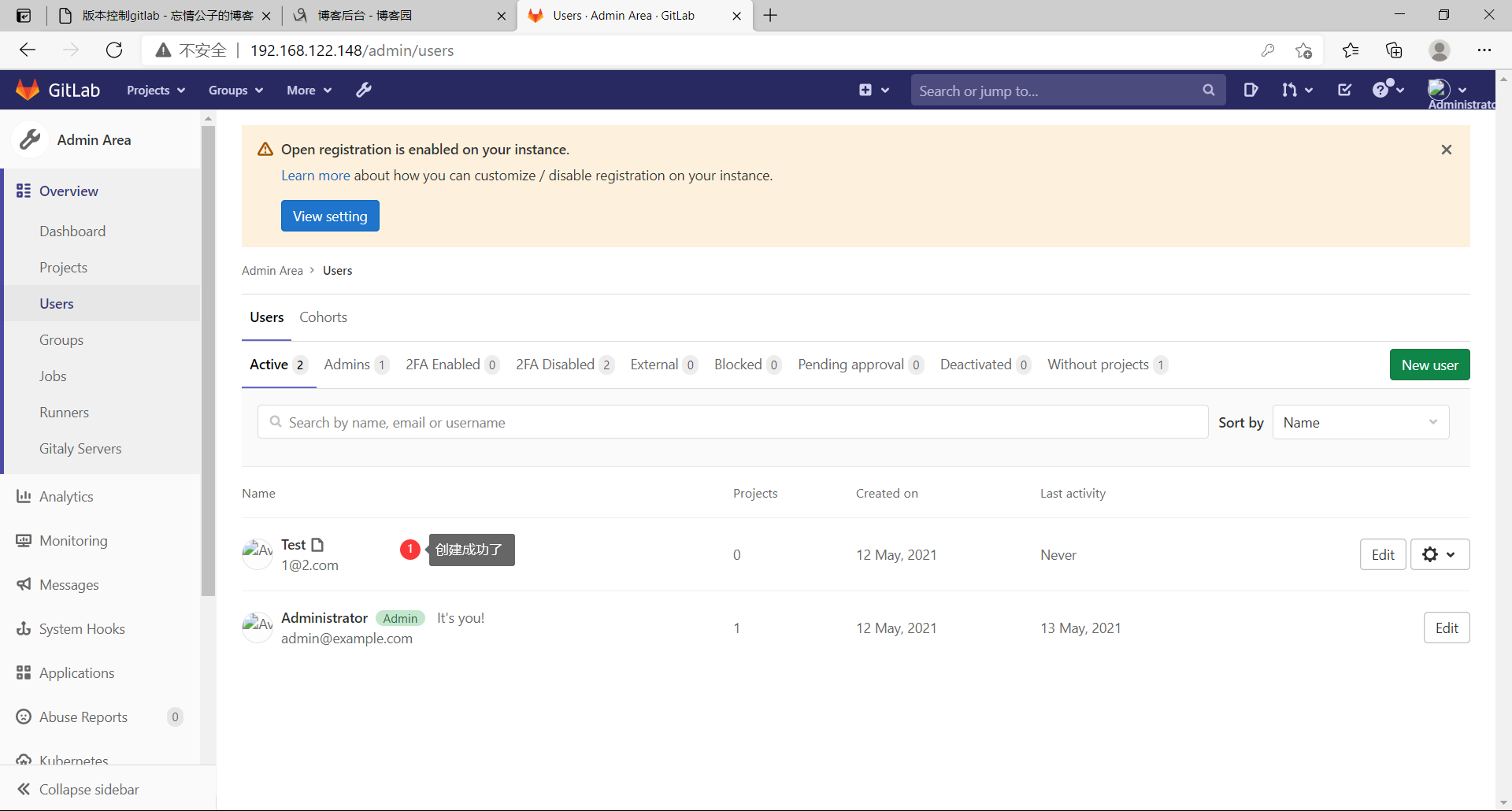
Task: Add this page to favorites star icon
Action: (1303, 50)
